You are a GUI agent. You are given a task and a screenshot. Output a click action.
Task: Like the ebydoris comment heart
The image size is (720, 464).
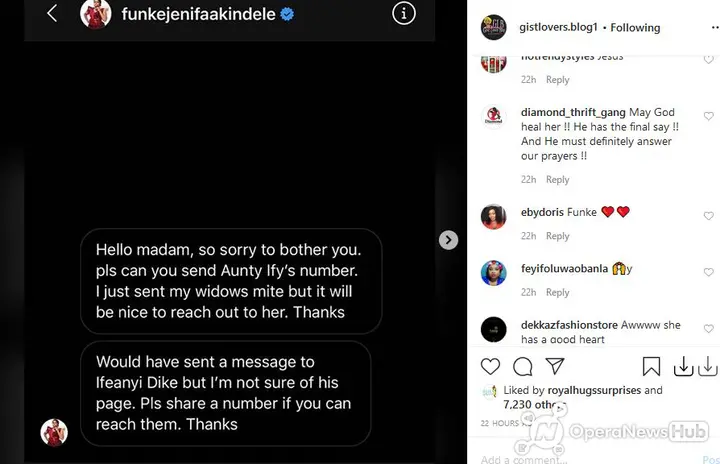pyautogui.click(x=709, y=216)
